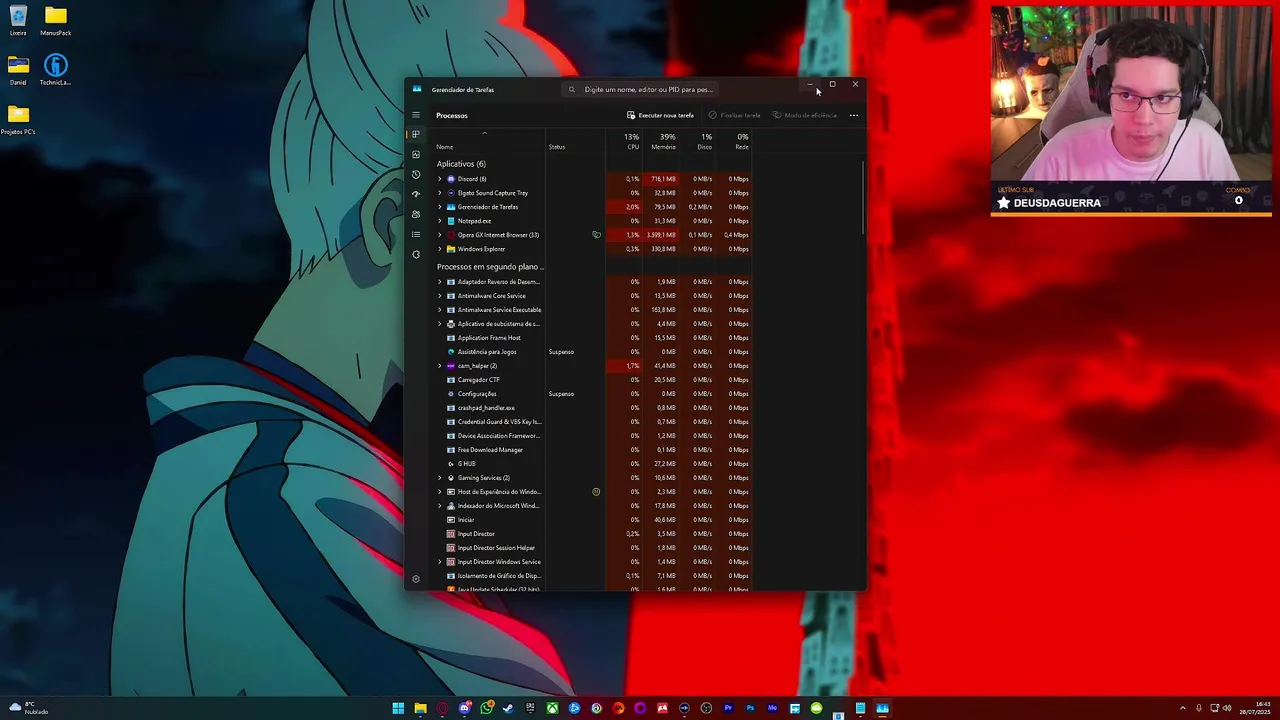Open the hamburger navigation menu in Task Manager
The width and height of the screenshot is (1280, 720).
point(416,115)
